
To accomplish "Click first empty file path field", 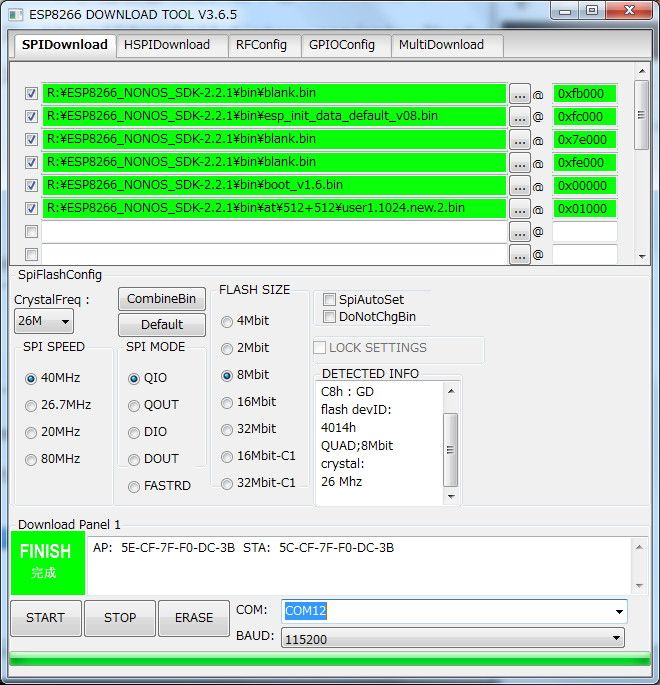I will pos(274,232).
